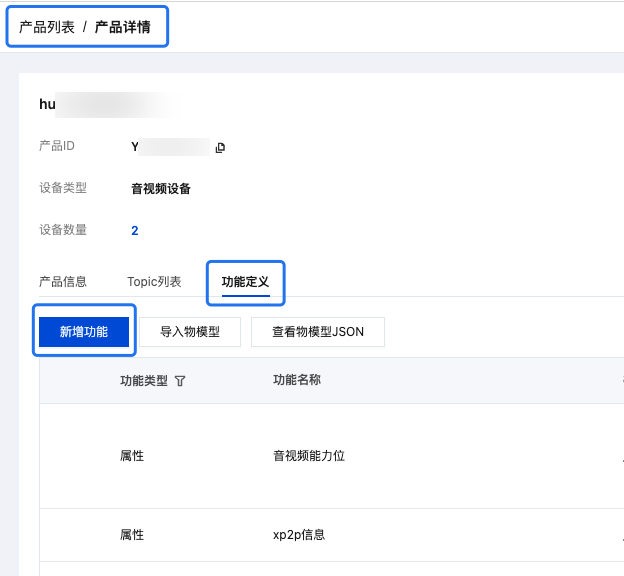Select the 功能定义 tab
The height and width of the screenshot is (576, 624).
coord(246,281)
